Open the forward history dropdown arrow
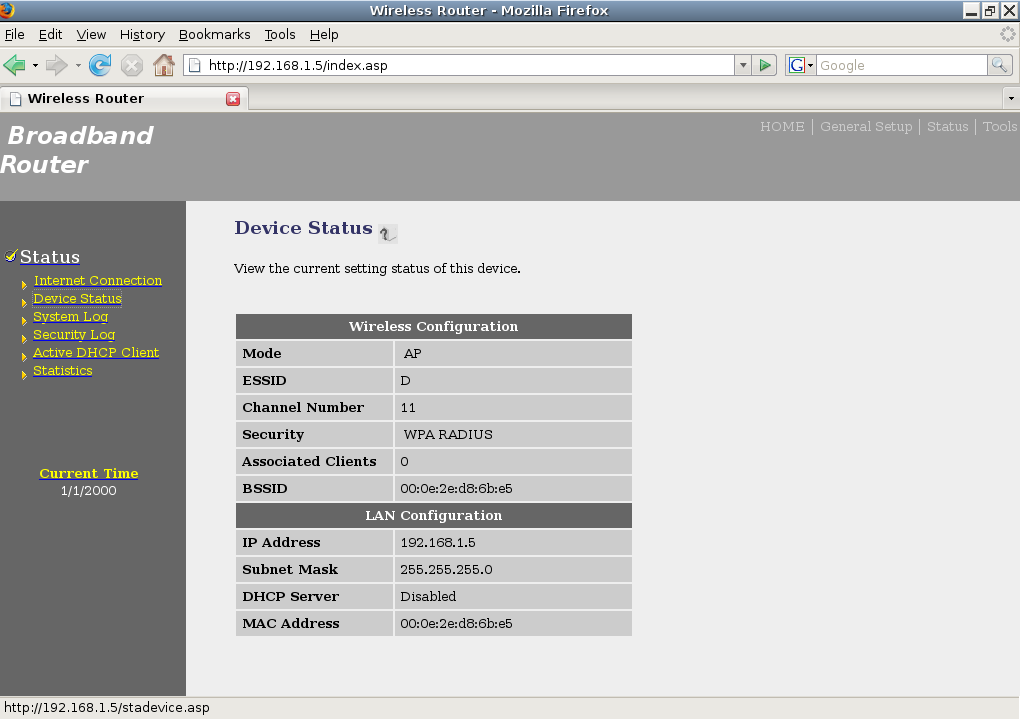 [78, 65]
